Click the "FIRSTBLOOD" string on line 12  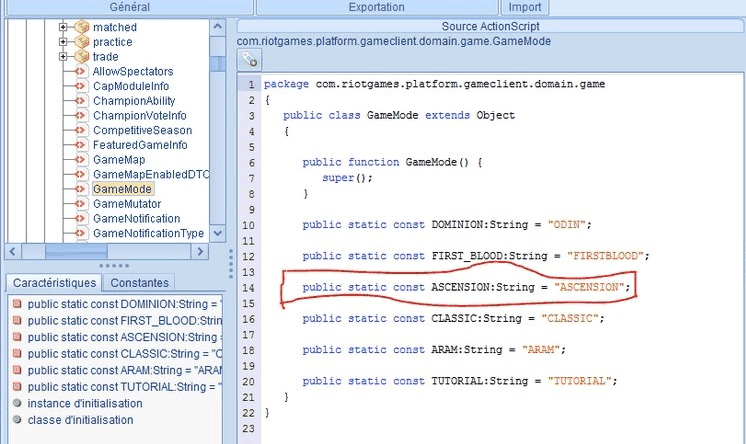pos(605,256)
